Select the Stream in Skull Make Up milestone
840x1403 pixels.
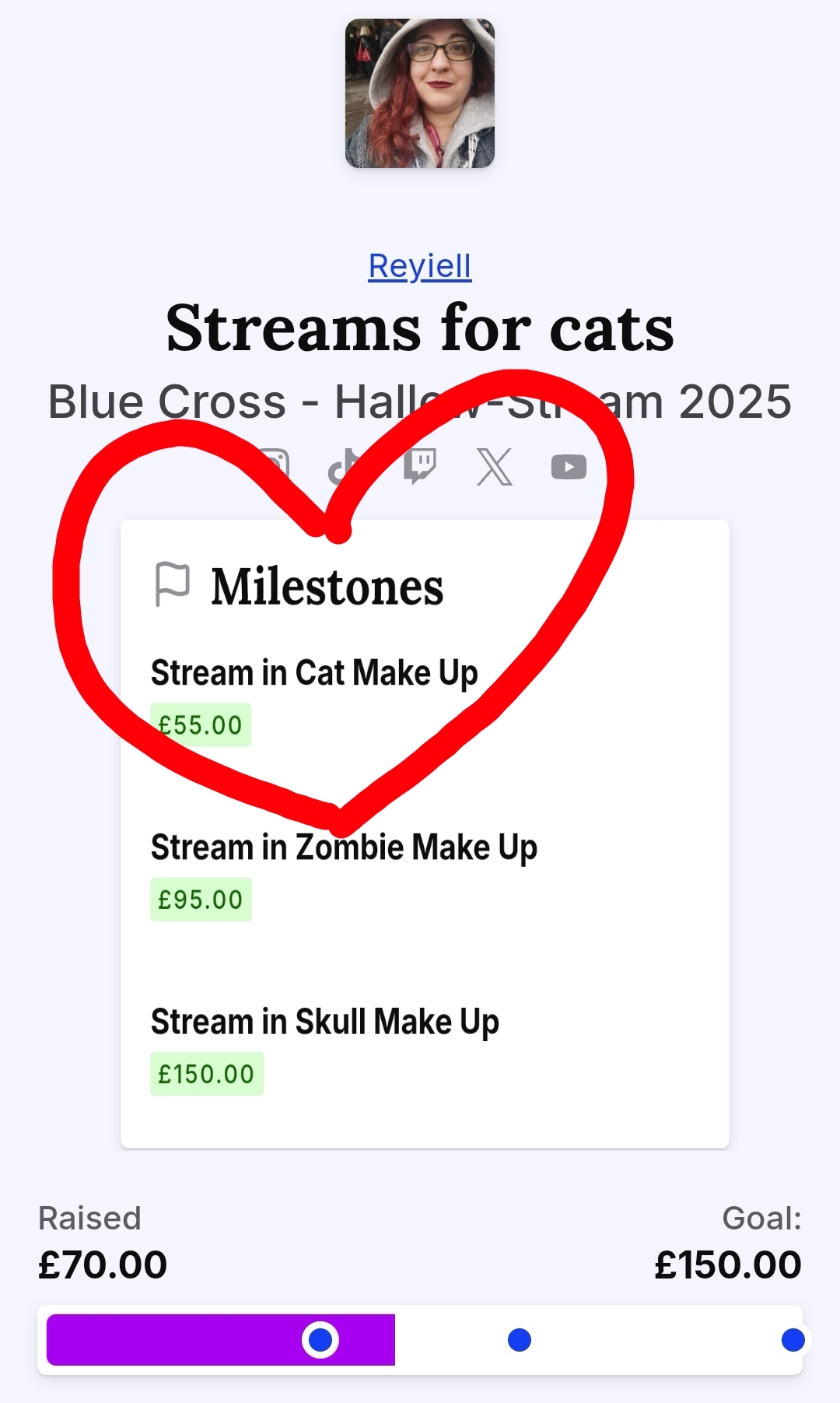pos(324,1022)
